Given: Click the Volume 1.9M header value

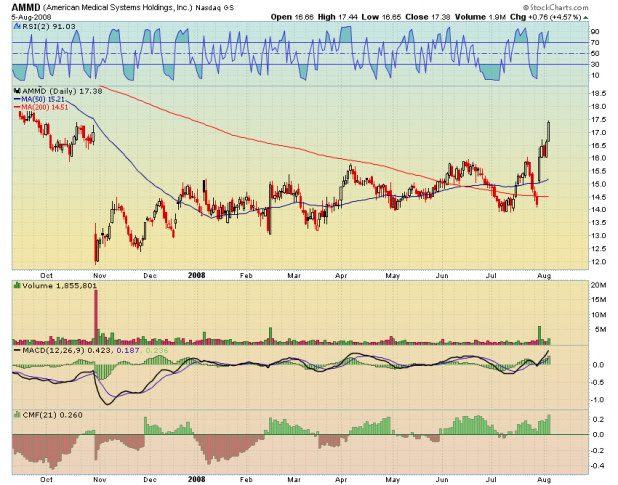Looking at the screenshot, I should (x=480, y=17).
